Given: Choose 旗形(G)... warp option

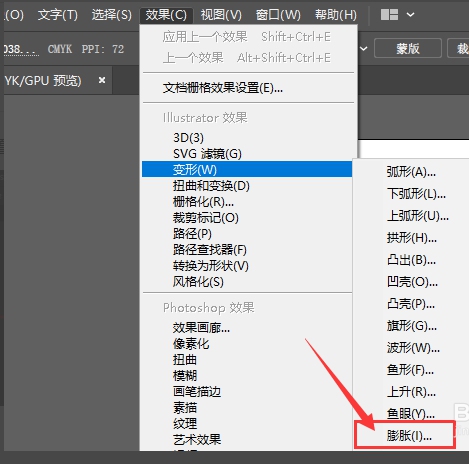Looking at the screenshot, I should pos(411,326).
